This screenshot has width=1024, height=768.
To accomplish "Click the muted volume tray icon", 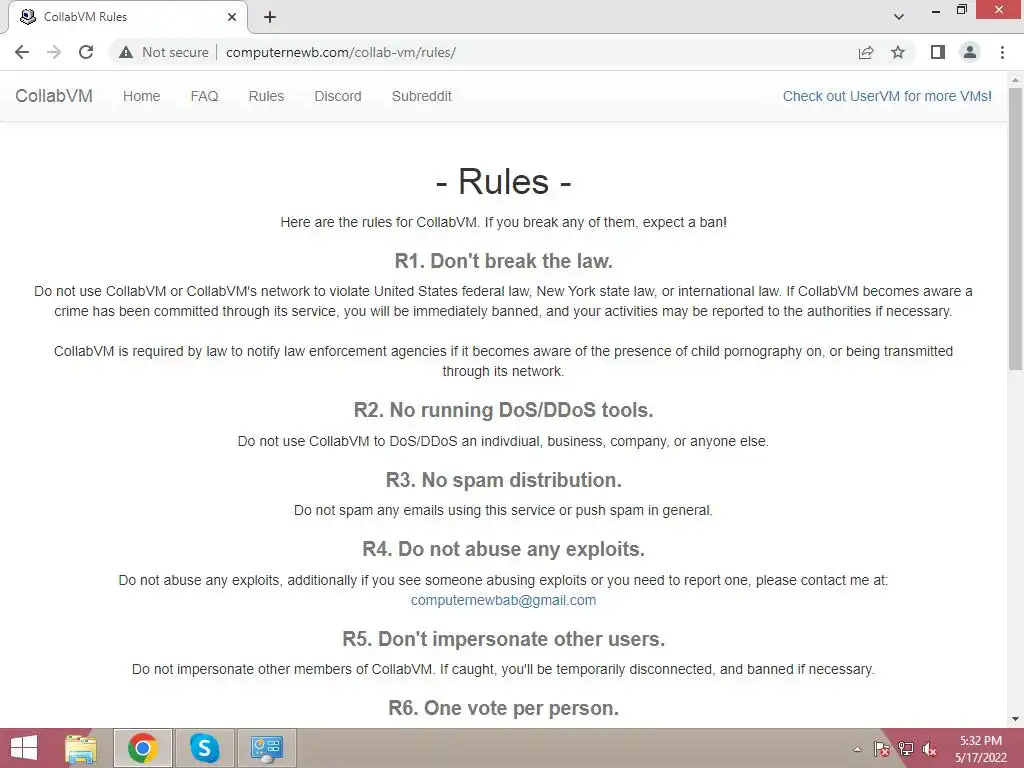I will pyautogui.click(x=929, y=749).
